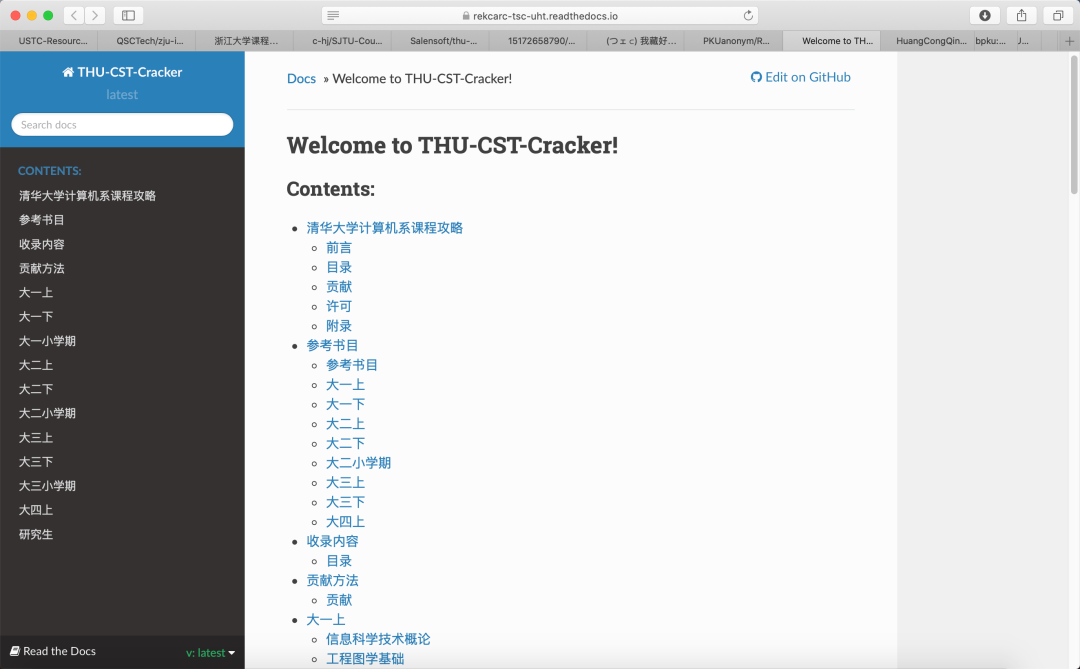Screen dimensions: 1080x669
Task: Switch to the USTC-Resourc... tab
Action: (x=53, y=41)
